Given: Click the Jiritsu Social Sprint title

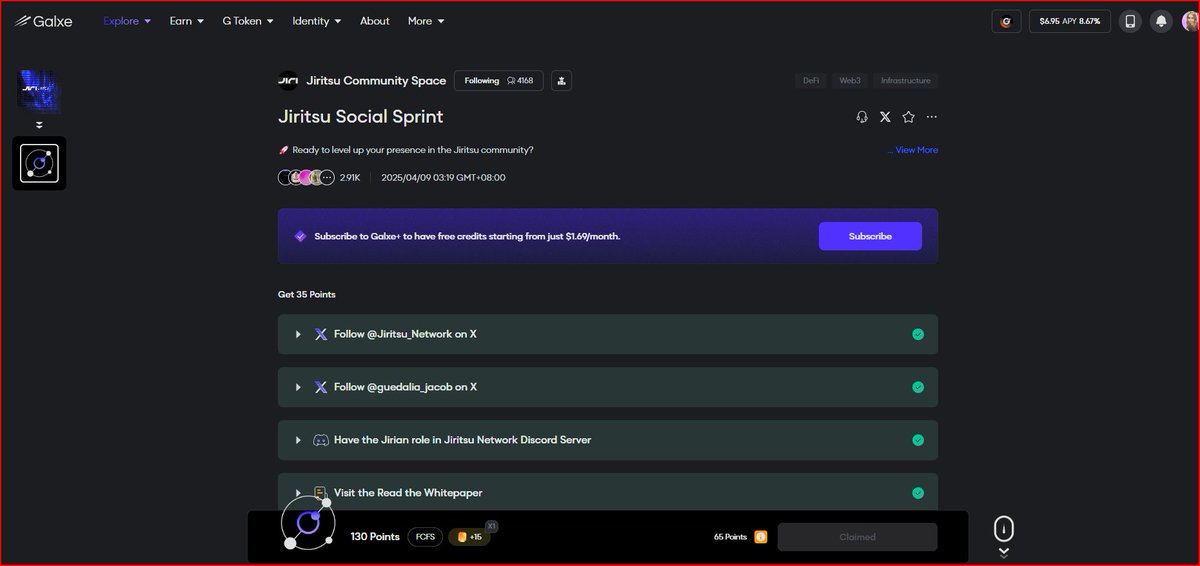Looking at the screenshot, I should pyautogui.click(x=361, y=117).
